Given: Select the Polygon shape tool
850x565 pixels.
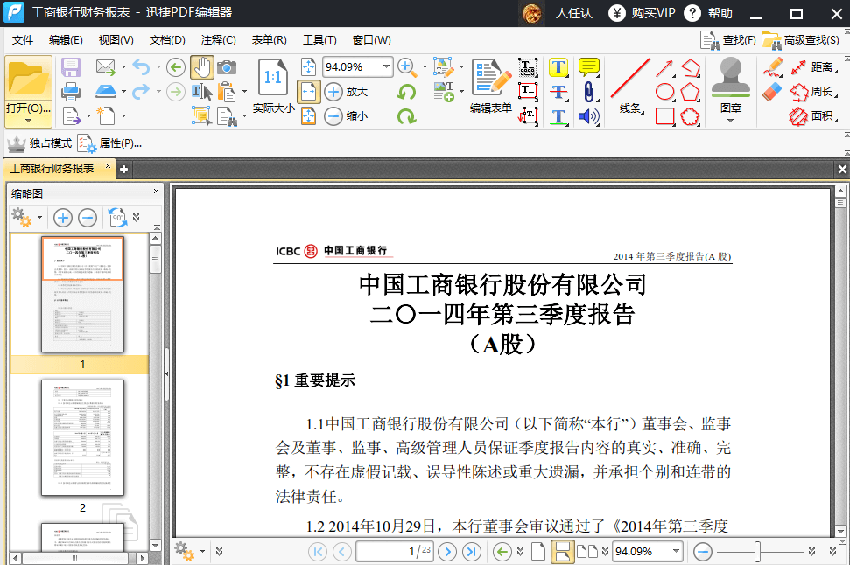Looking at the screenshot, I should point(690,92).
